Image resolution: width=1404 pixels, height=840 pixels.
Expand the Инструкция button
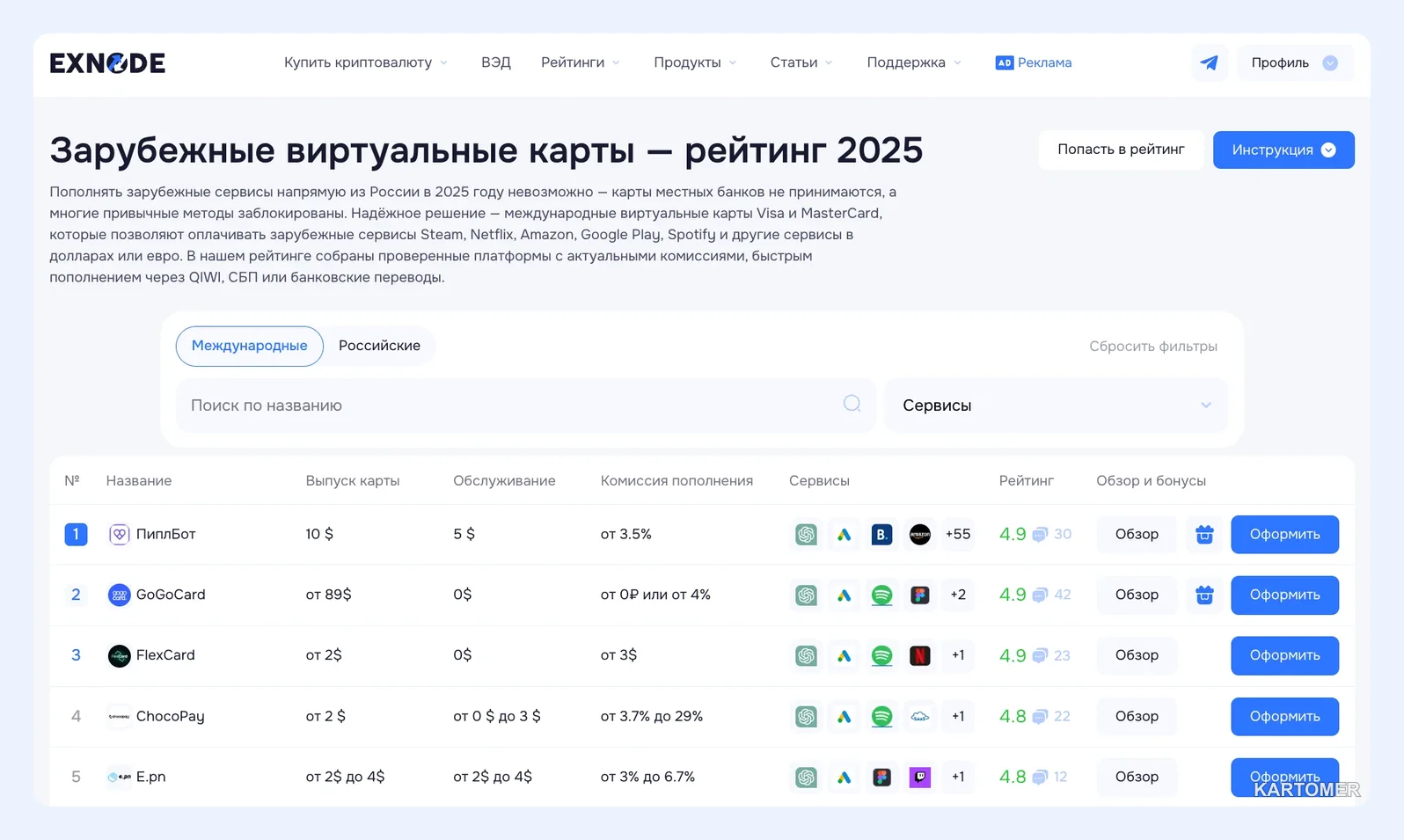pos(1283,150)
